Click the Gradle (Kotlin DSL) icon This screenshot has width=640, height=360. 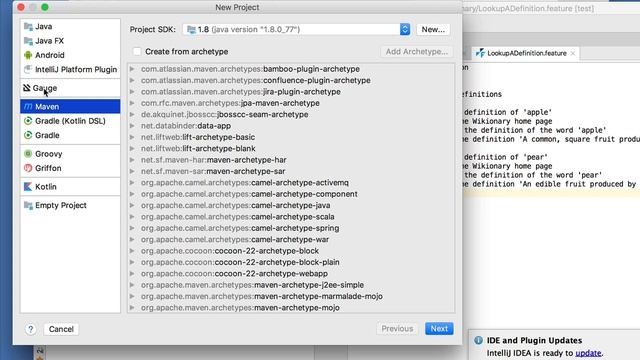[28, 121]
